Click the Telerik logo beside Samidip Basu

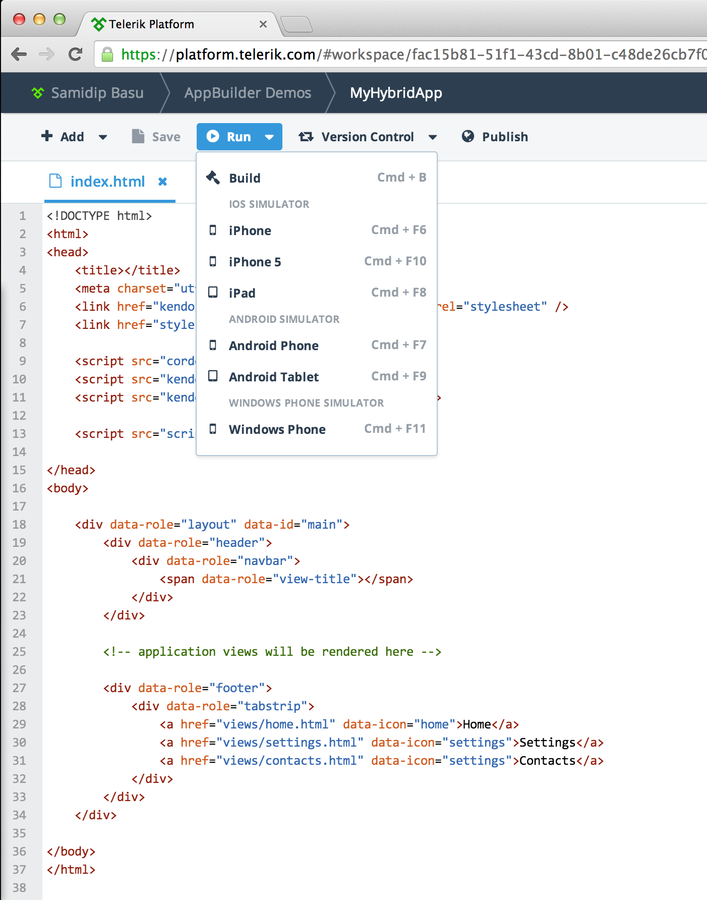pyautogui.click(x=37, y=93)
